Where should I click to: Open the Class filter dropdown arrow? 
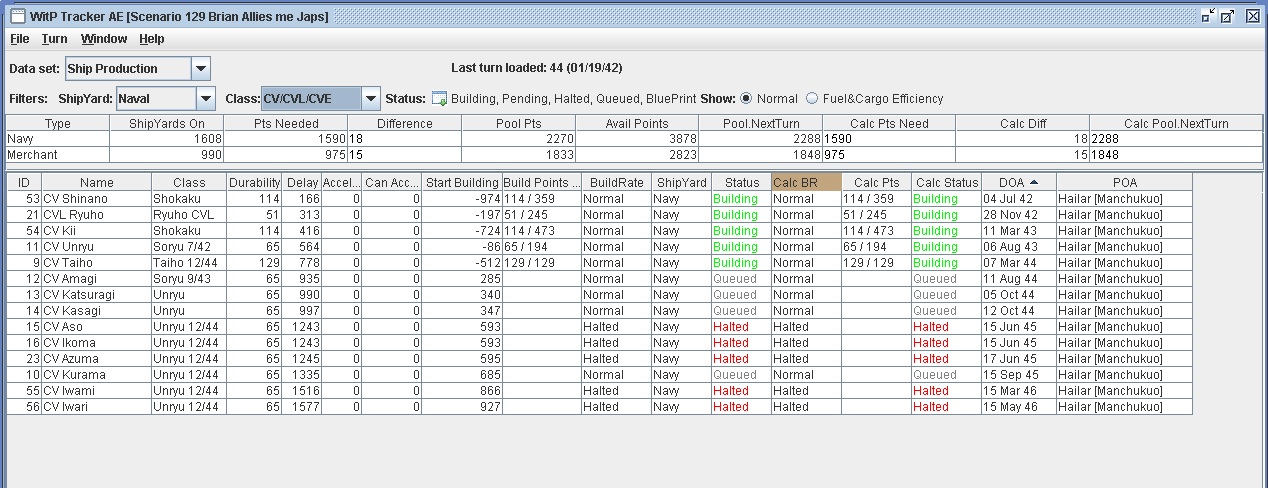pos(371,99)
